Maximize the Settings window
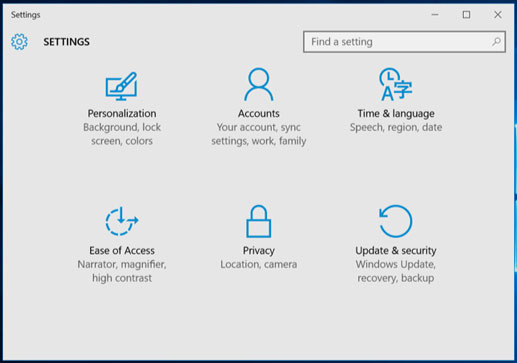Screen dimensions: 517x363 466,15
